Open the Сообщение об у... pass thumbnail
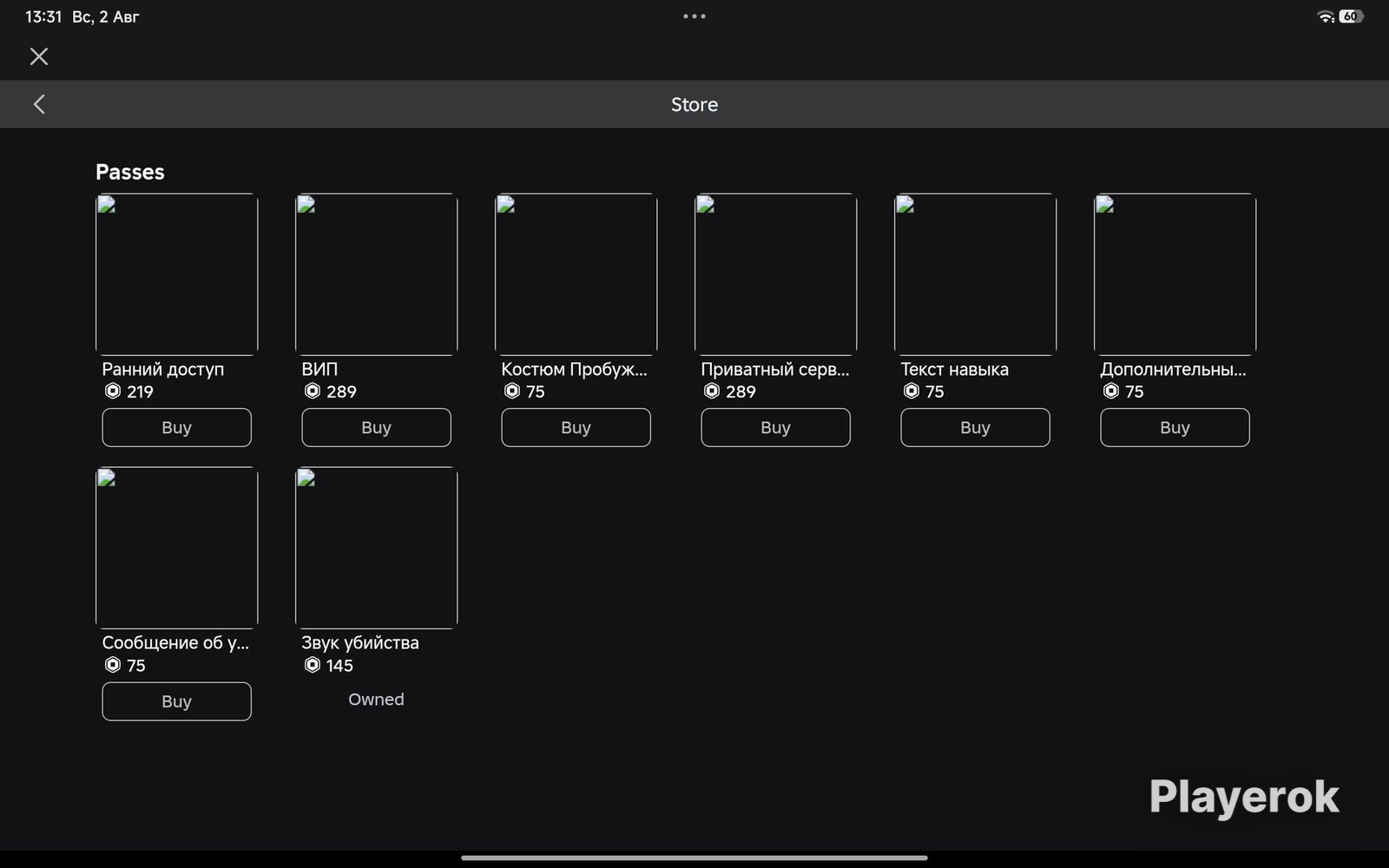1389x868 pixels. (x=176, y=548)
